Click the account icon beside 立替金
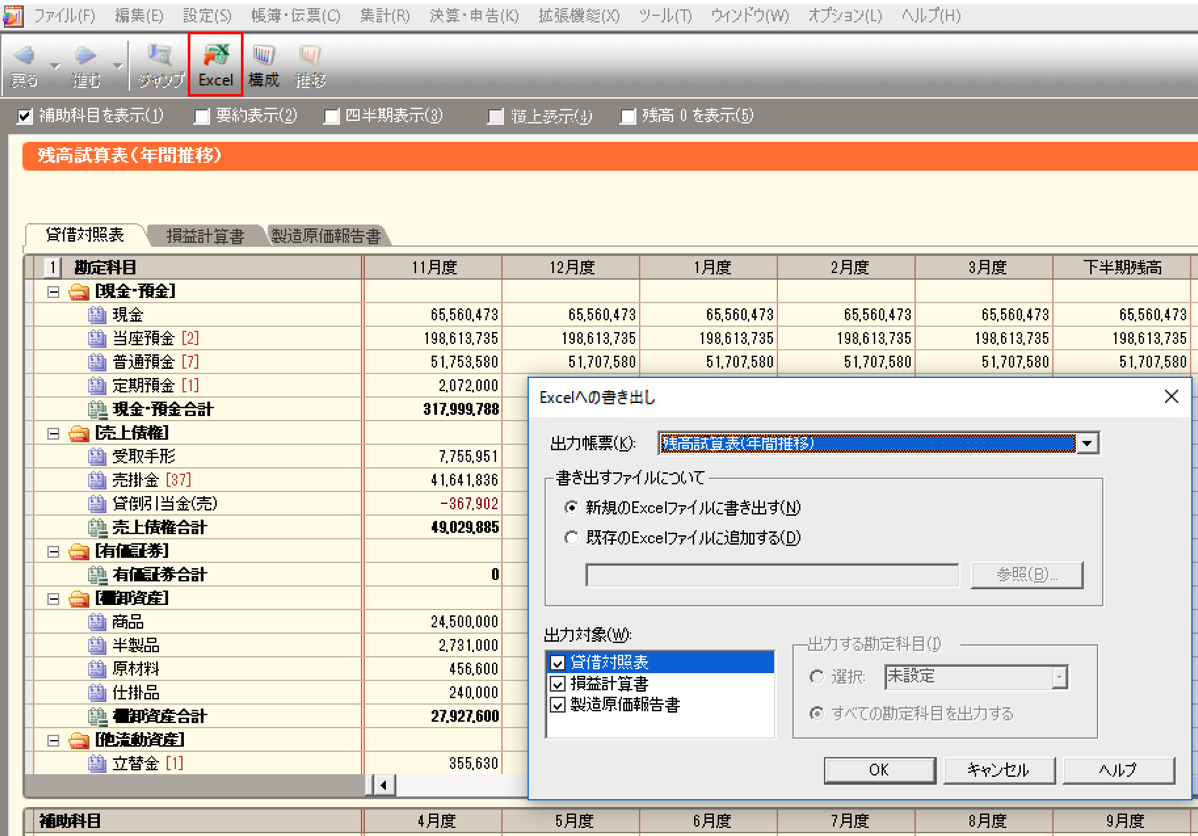 [x=96, y=763]
